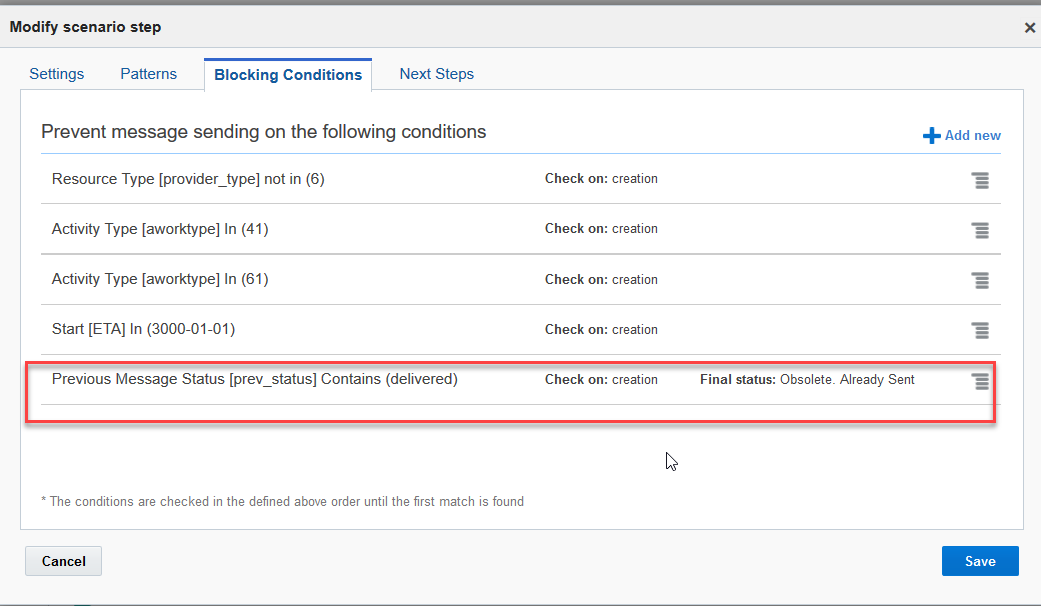The width and height of the screenshot is (1041, 606).
Task: Click the Modify scenario step title
Action: tap(85, 27)
